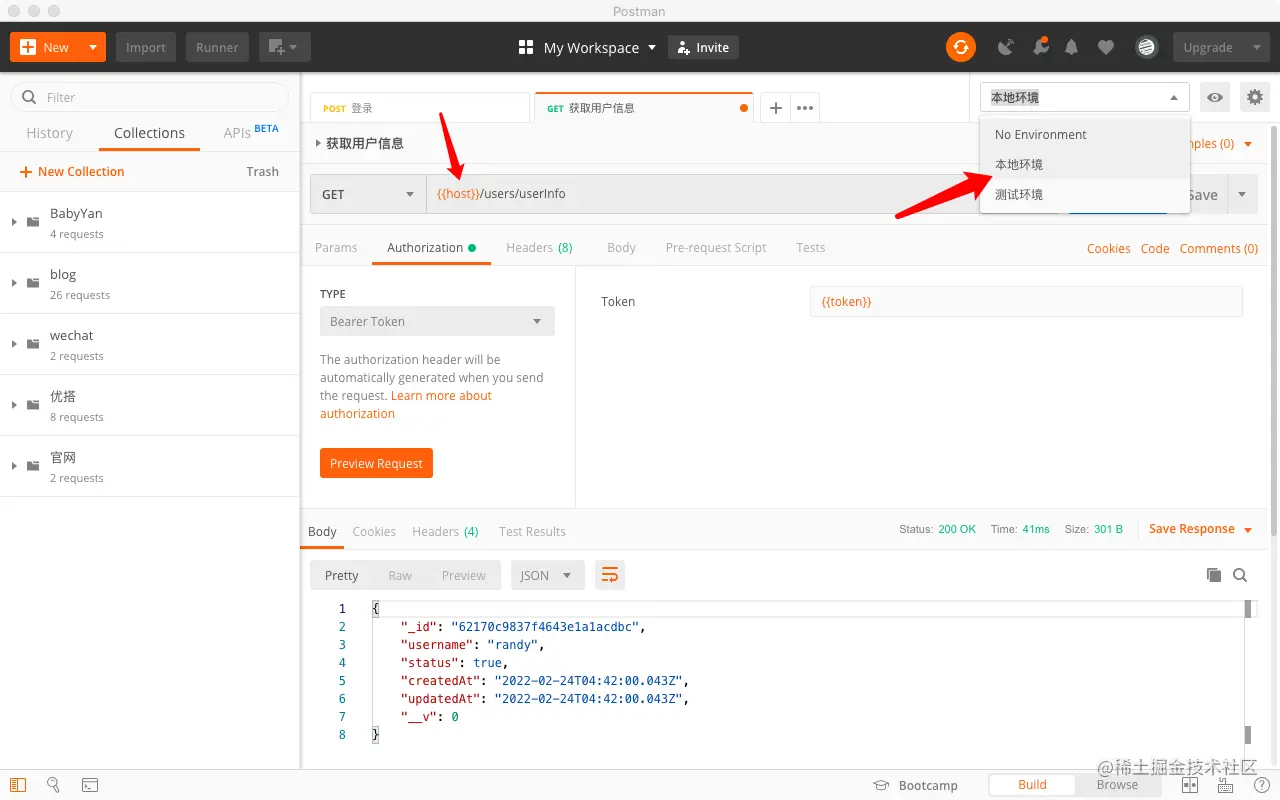
Task: Click the Runner button
Action: click(x=217, y=47)
